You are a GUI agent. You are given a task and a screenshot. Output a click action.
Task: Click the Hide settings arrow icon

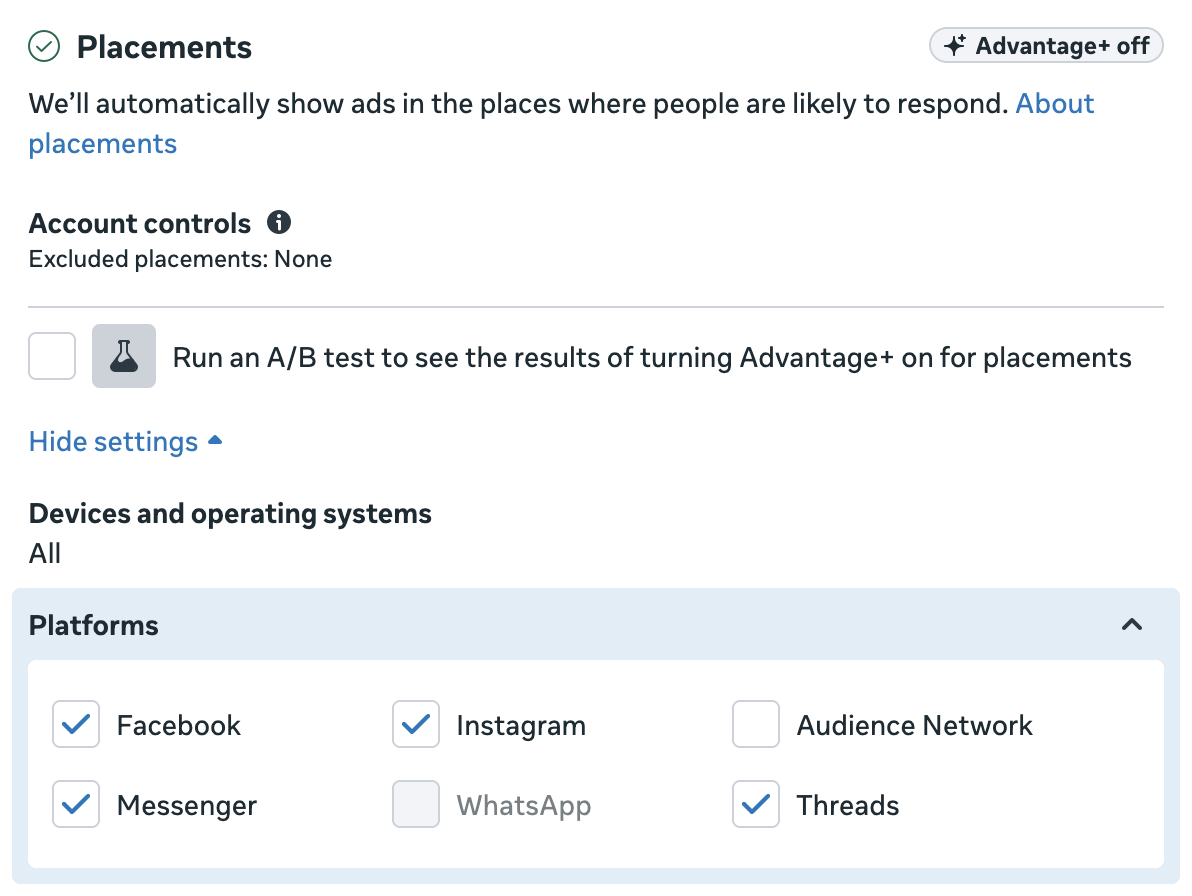[x=214, y=441]
